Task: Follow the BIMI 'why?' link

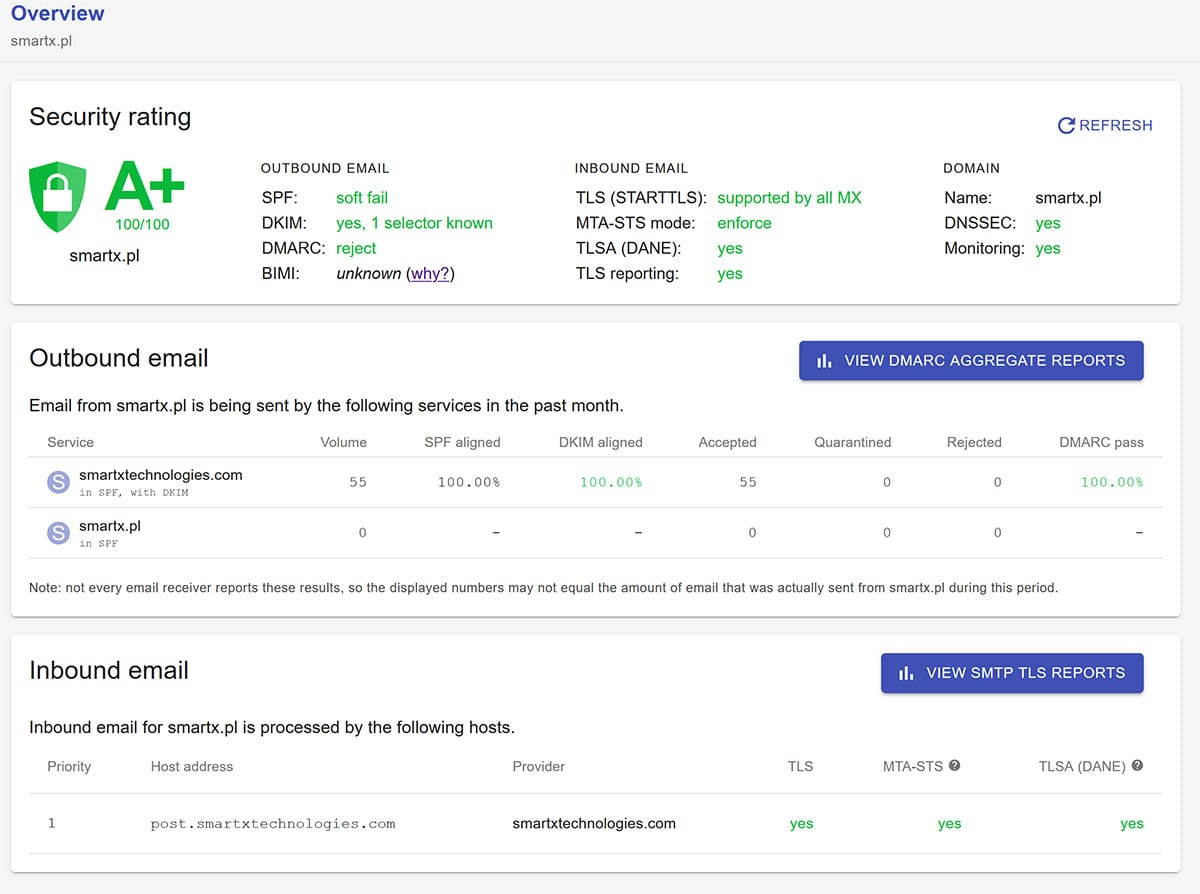Action: coord(430,274)
